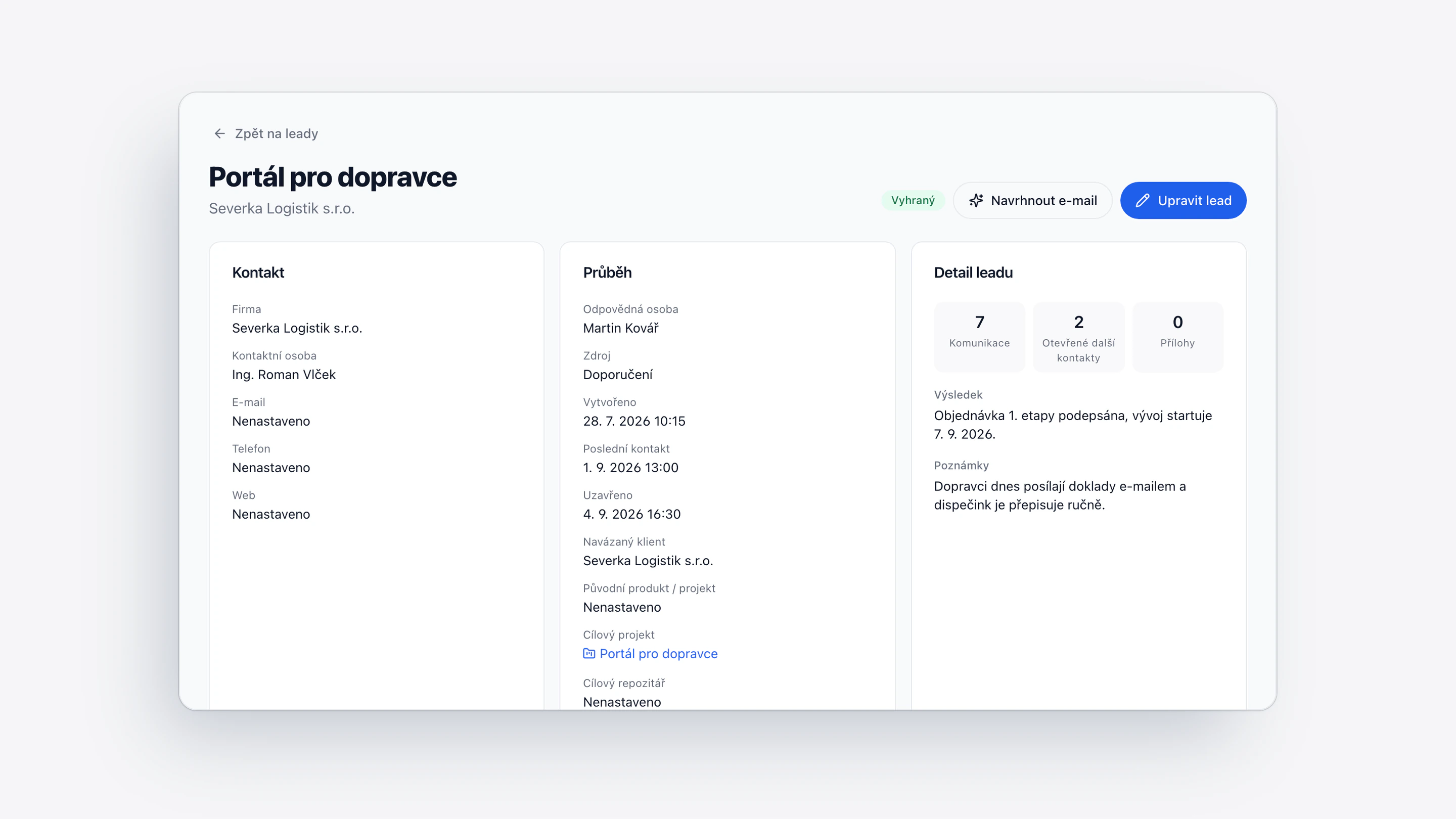This screenshot has height=819, width=1456.
Task: Click the Cílový projekt field label
Action: (x=619, y=635)
